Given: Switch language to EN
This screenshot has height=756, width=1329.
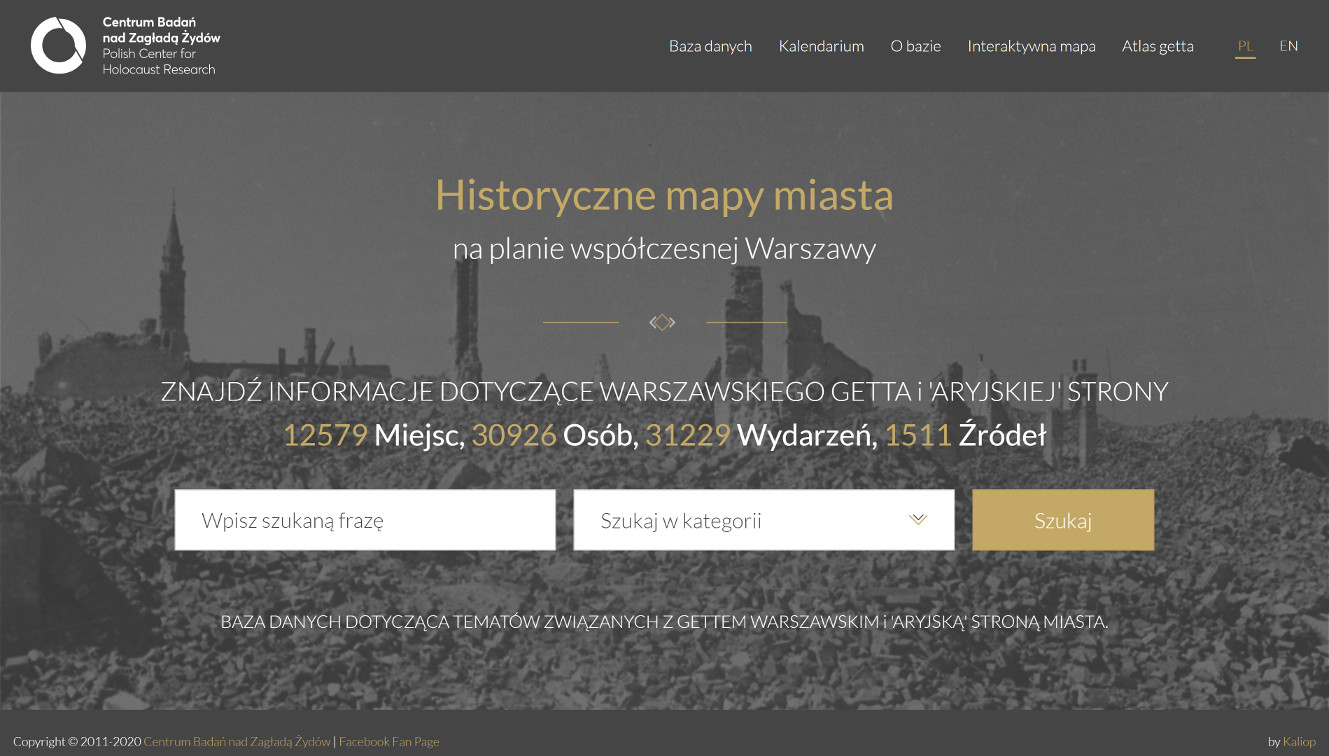Looking at the screenshot, I should click(1289, 46).
